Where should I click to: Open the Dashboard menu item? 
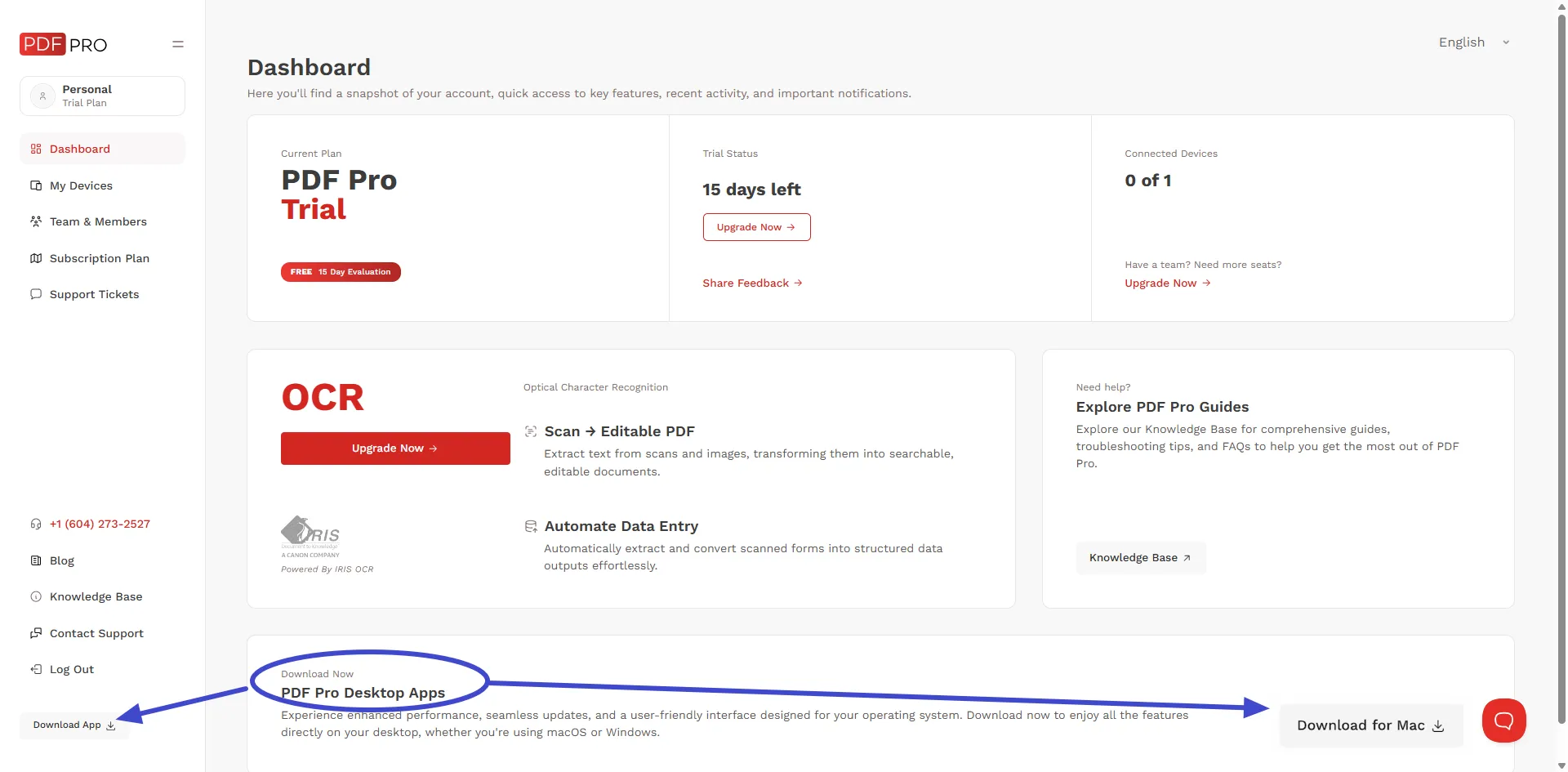click(102, 149)
